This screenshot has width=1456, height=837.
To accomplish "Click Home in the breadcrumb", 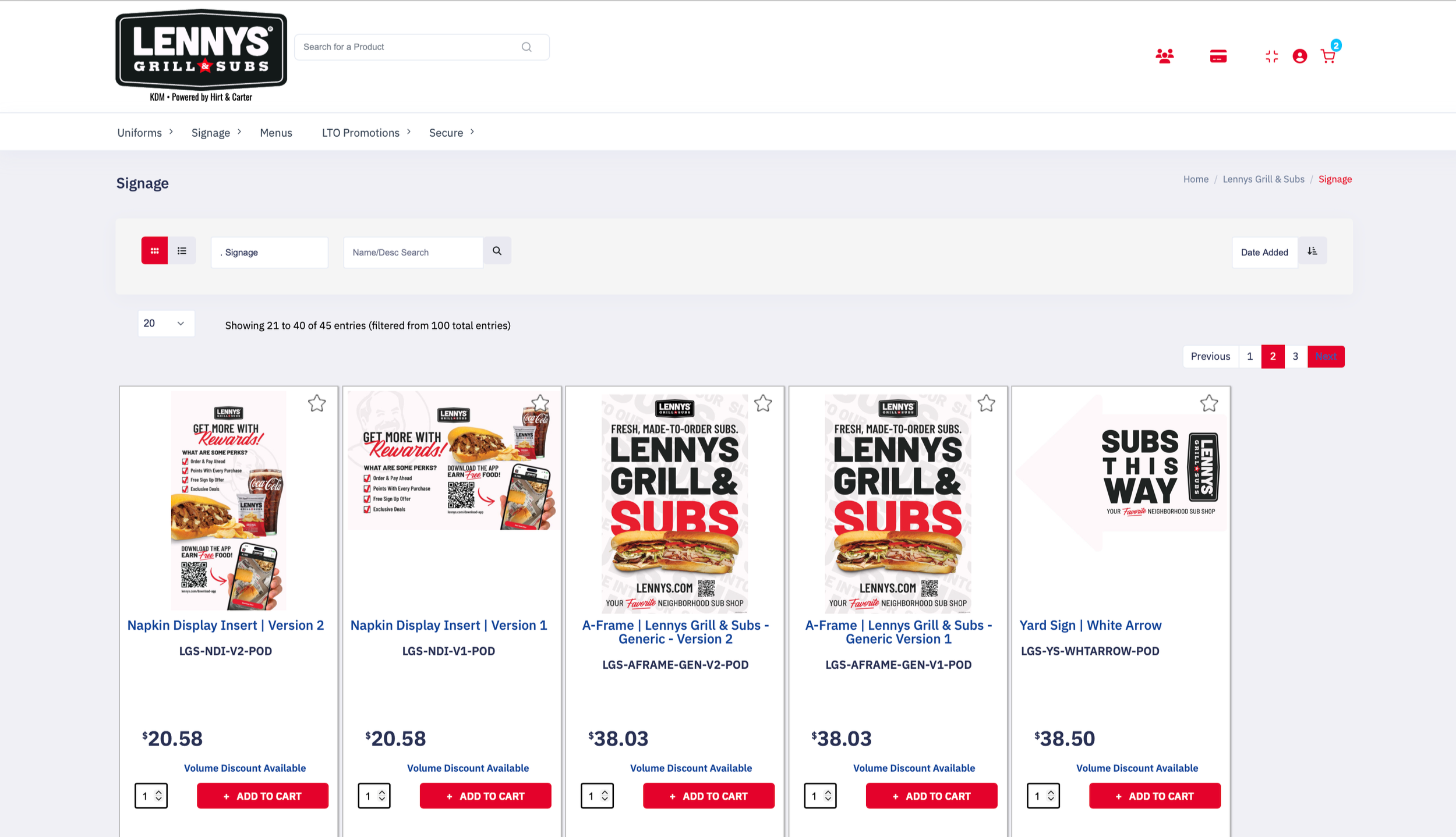I will 1196,179.
